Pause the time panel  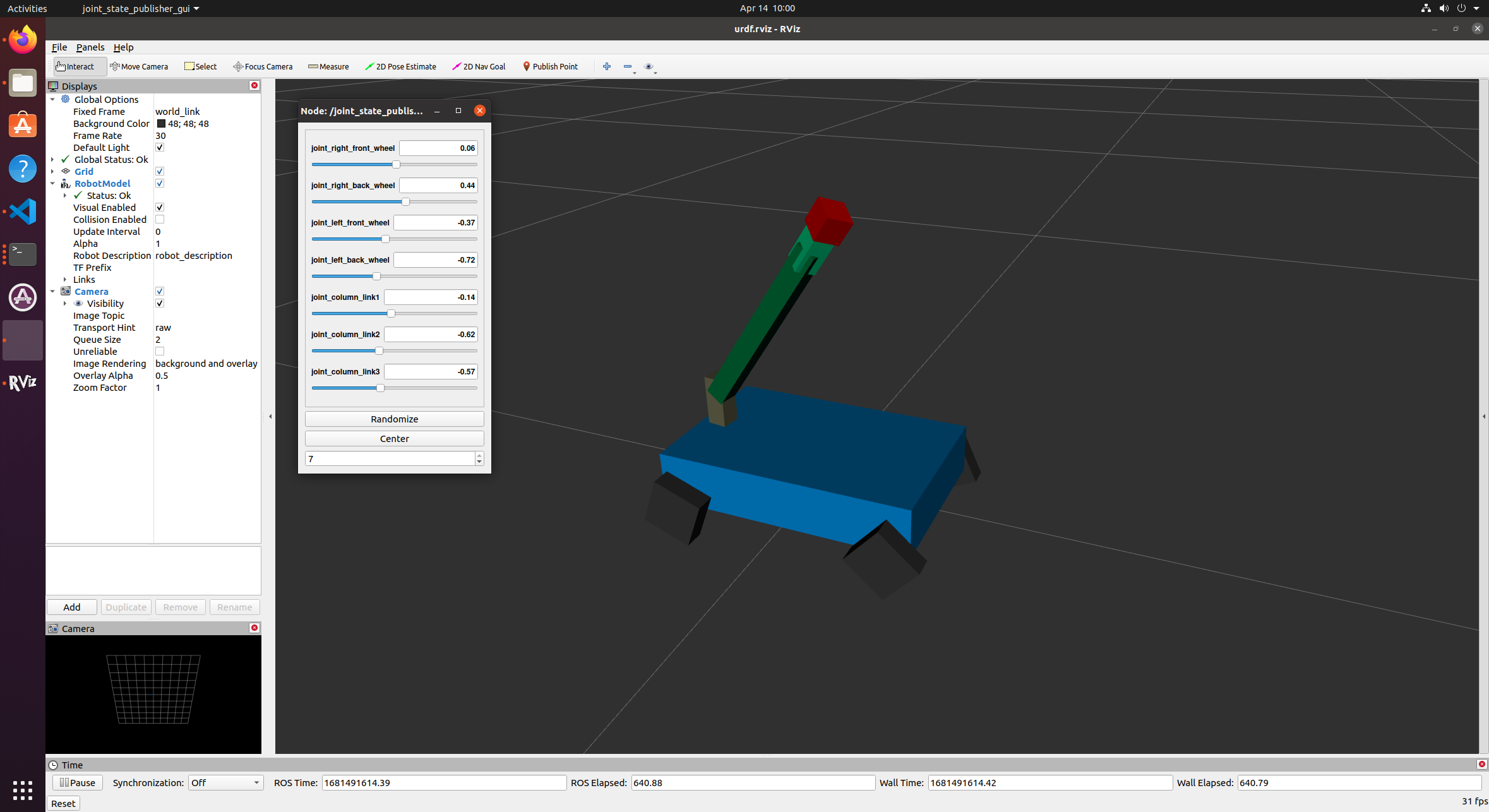[x=77, y=782]
